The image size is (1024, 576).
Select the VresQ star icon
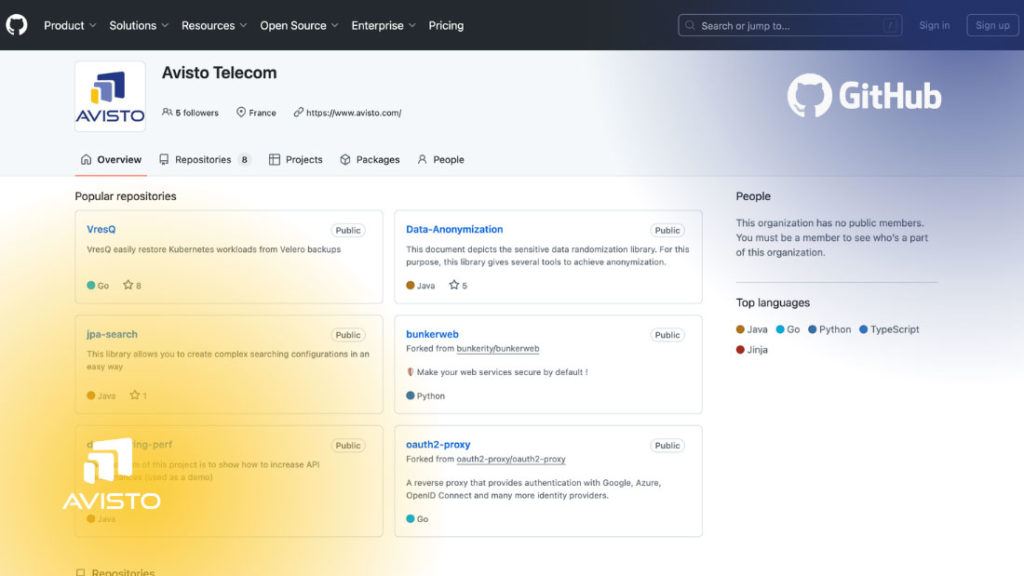(128, 285)
